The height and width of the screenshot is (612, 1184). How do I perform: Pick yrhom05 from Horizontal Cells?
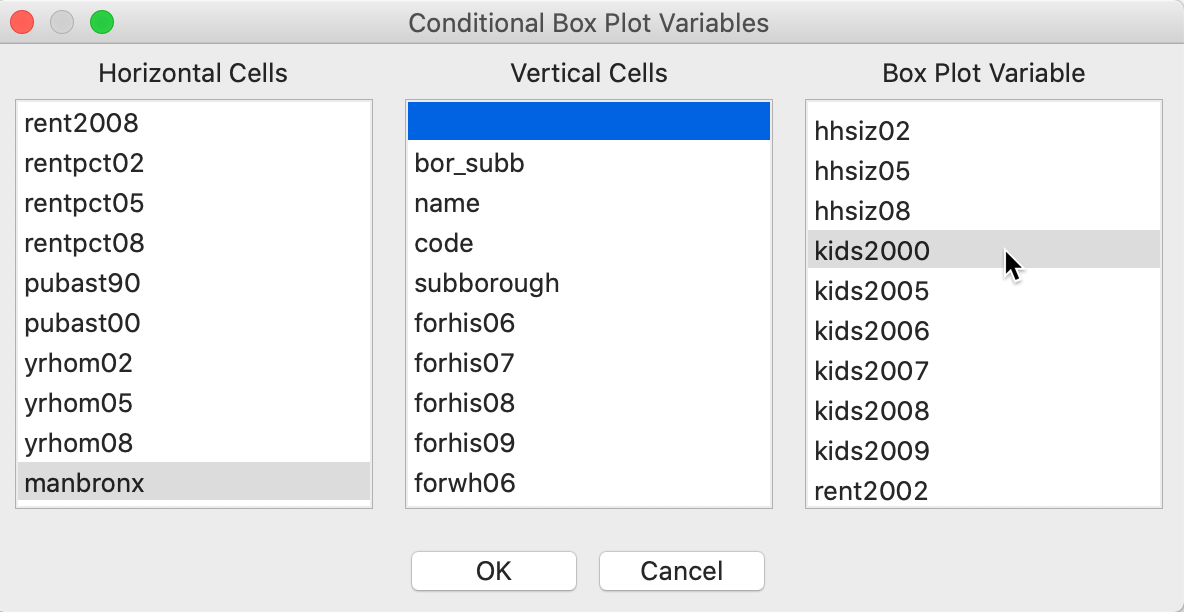click(x=79, y=403)
